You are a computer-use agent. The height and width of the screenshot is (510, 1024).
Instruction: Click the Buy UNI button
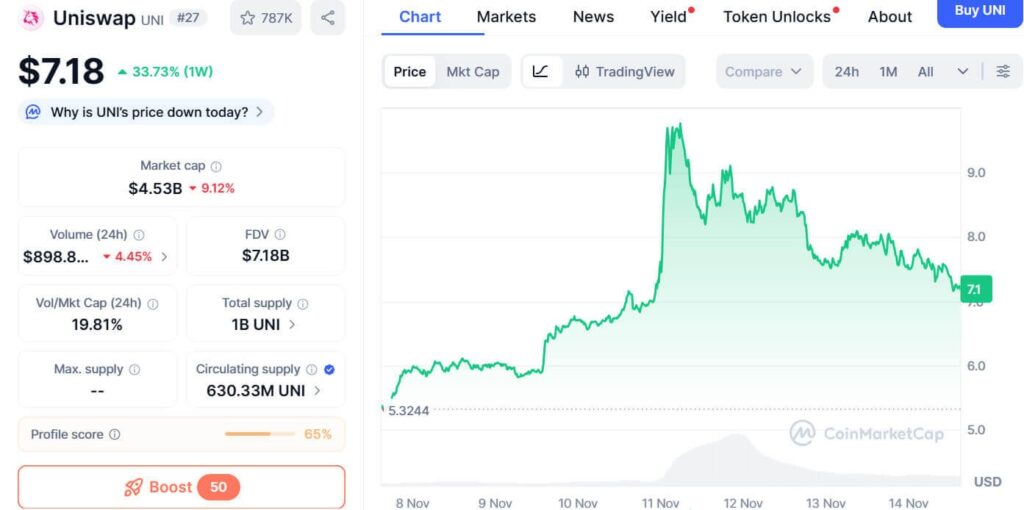tap(979, 11)
